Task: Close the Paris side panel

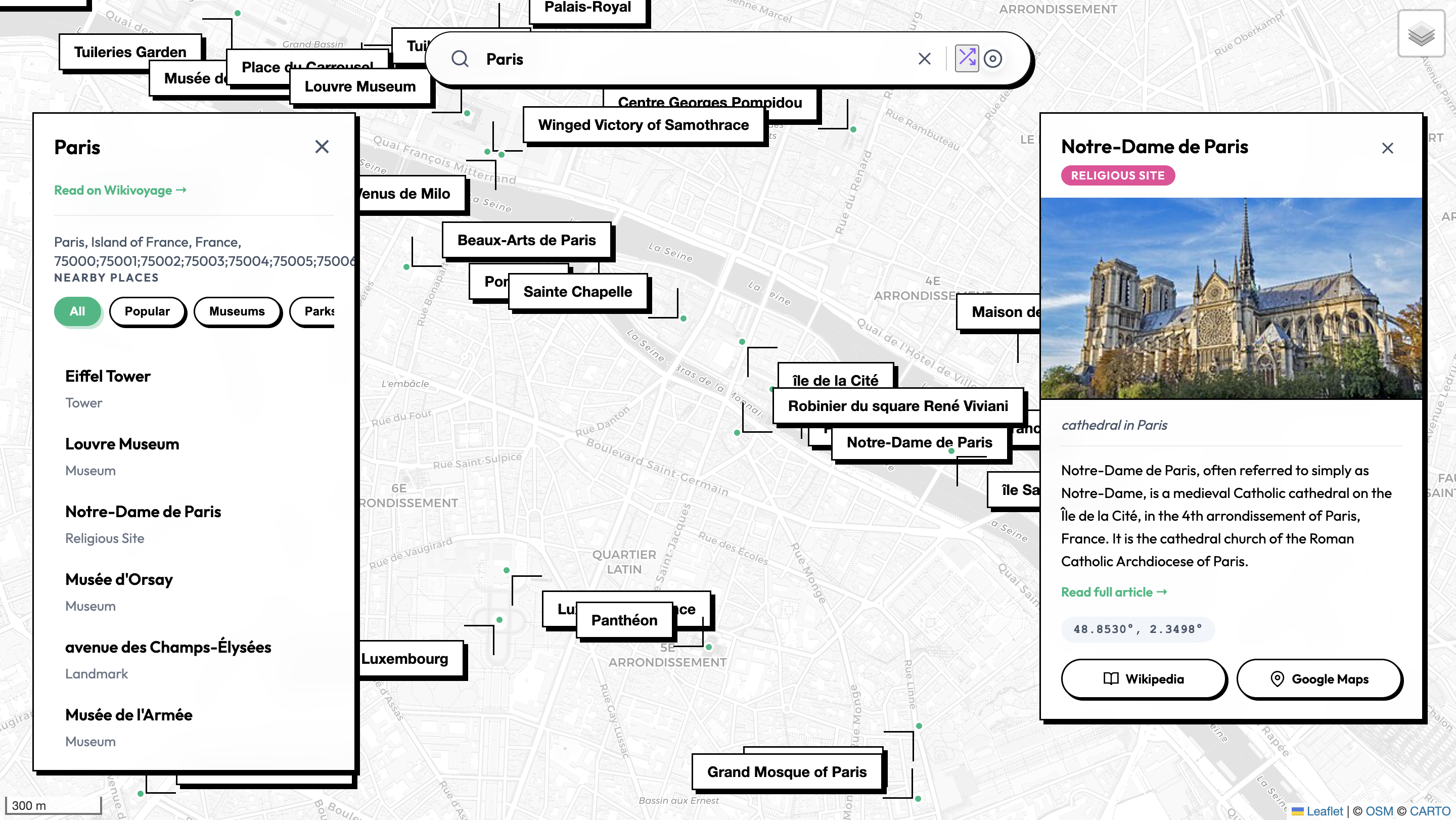Action: (x=322, y=147)
